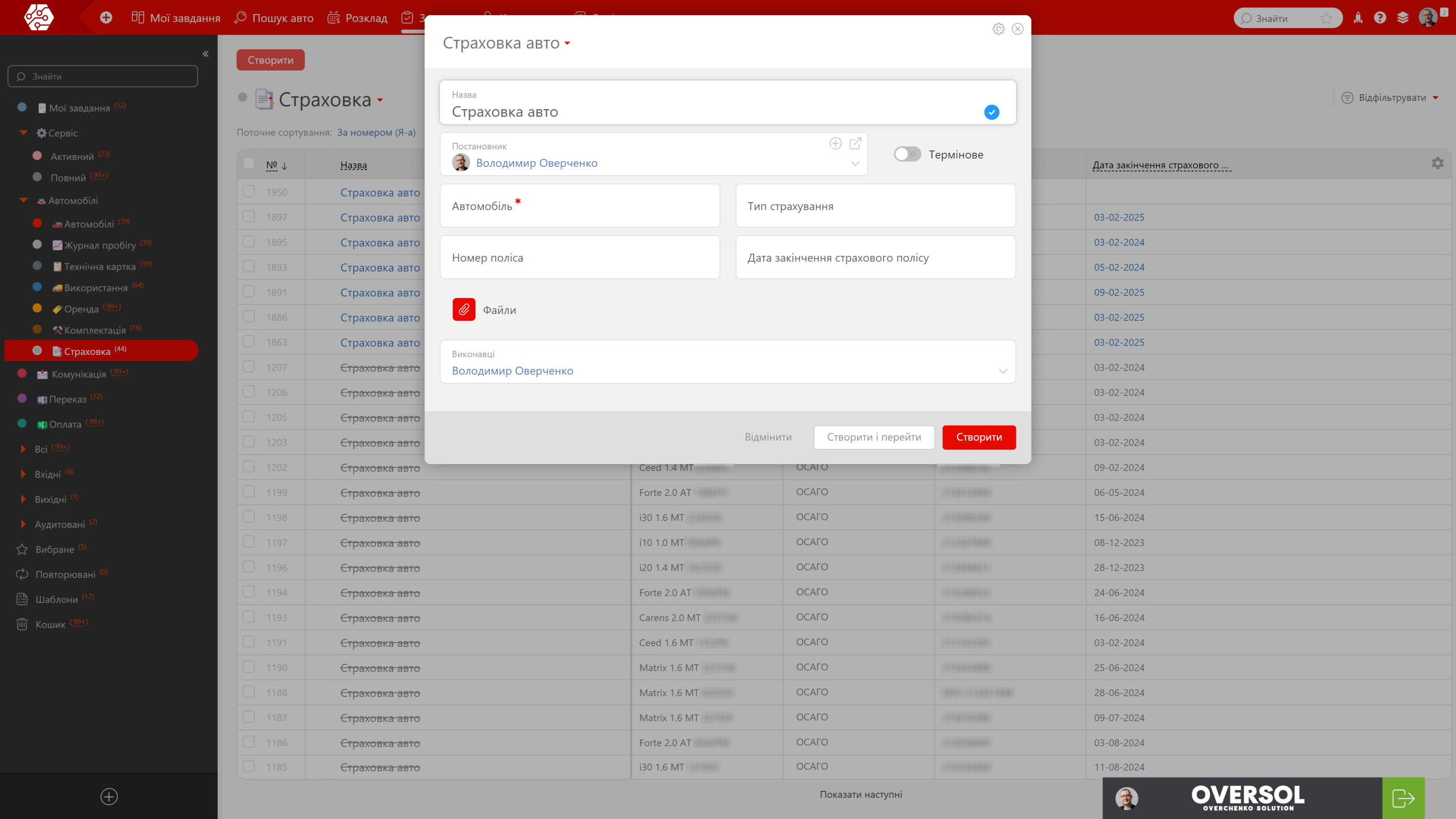Check the row 1891 checkbox
Screen dimensions: 1456x819
pos(249,291)
